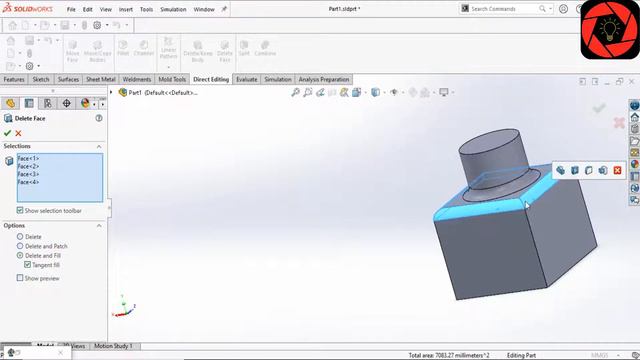The width and height of the screenshot is (640, 360).
Task: Open View Orientation cube icon
Action: [356, 93]
